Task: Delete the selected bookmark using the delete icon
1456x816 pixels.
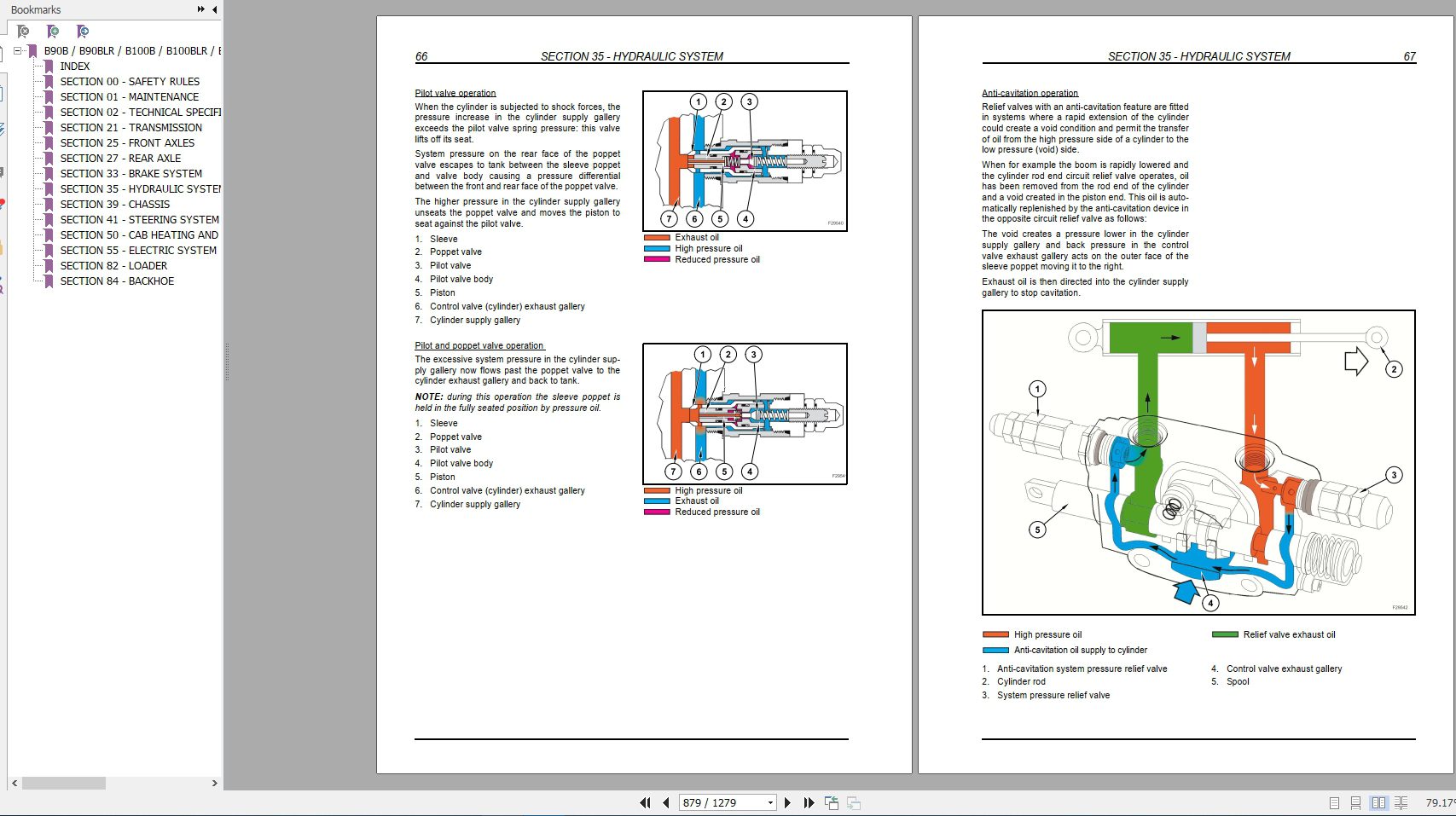Action: [22, 32]
